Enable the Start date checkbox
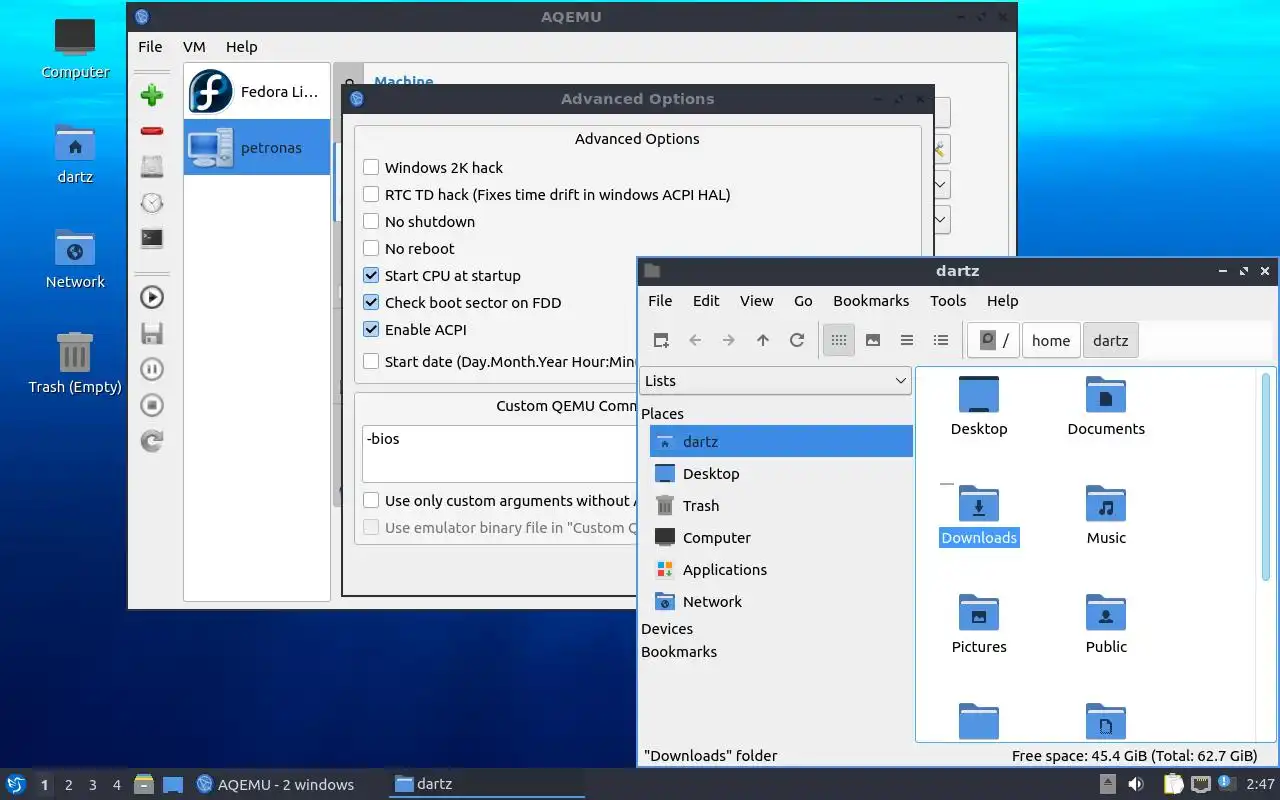Screen dimensions: 1280x800 click(371, 361)
